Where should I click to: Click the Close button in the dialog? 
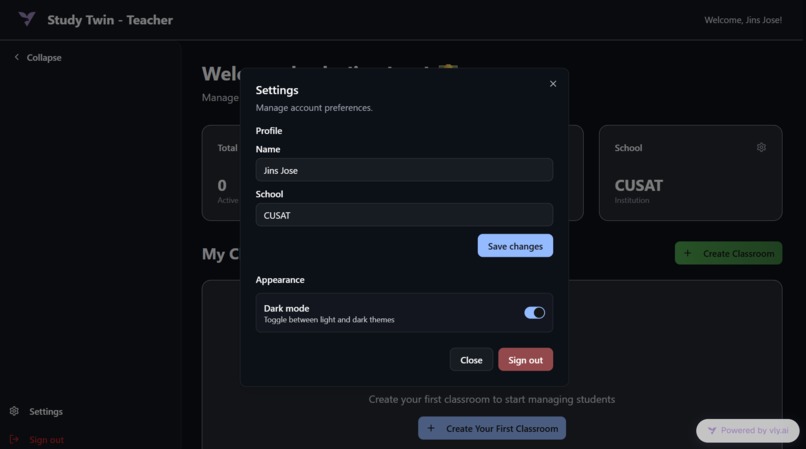pyautogui.click(x=471, y=360)
